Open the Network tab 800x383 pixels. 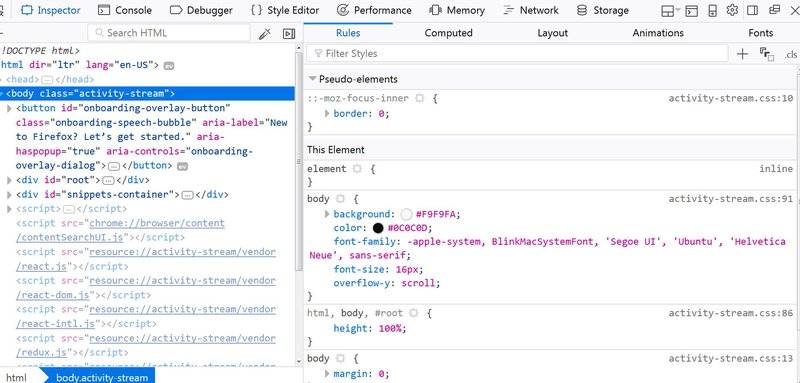click(531, 11)
